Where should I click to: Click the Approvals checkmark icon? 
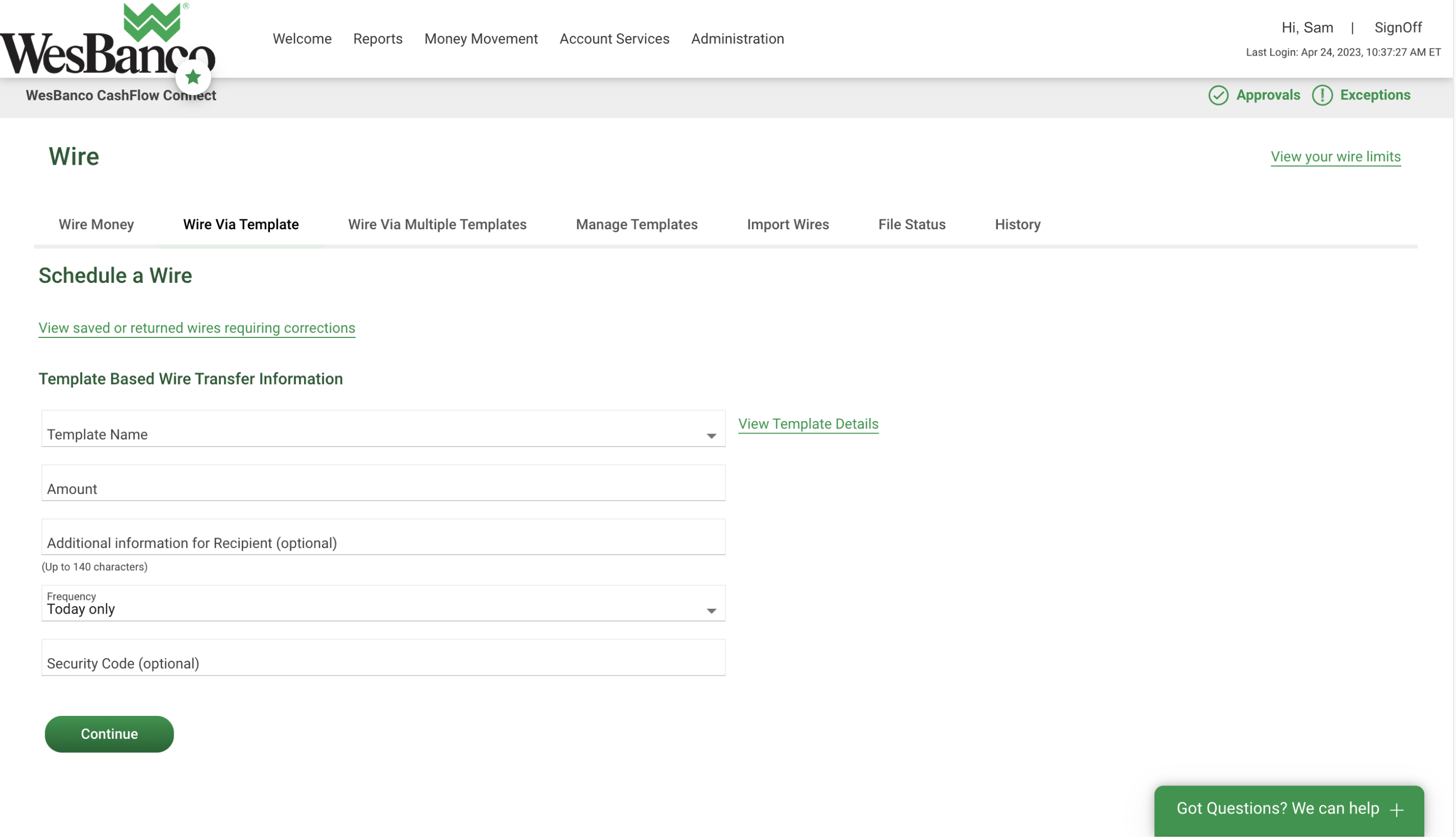pyautogui.click(x=1219, y=96)
